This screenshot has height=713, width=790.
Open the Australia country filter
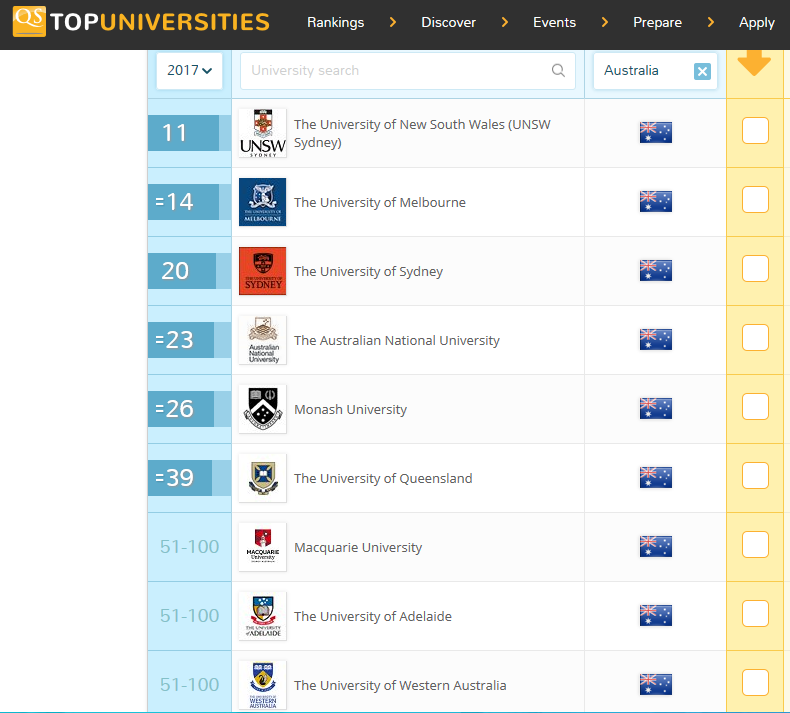pyautogui.click(x=655, y=71)
